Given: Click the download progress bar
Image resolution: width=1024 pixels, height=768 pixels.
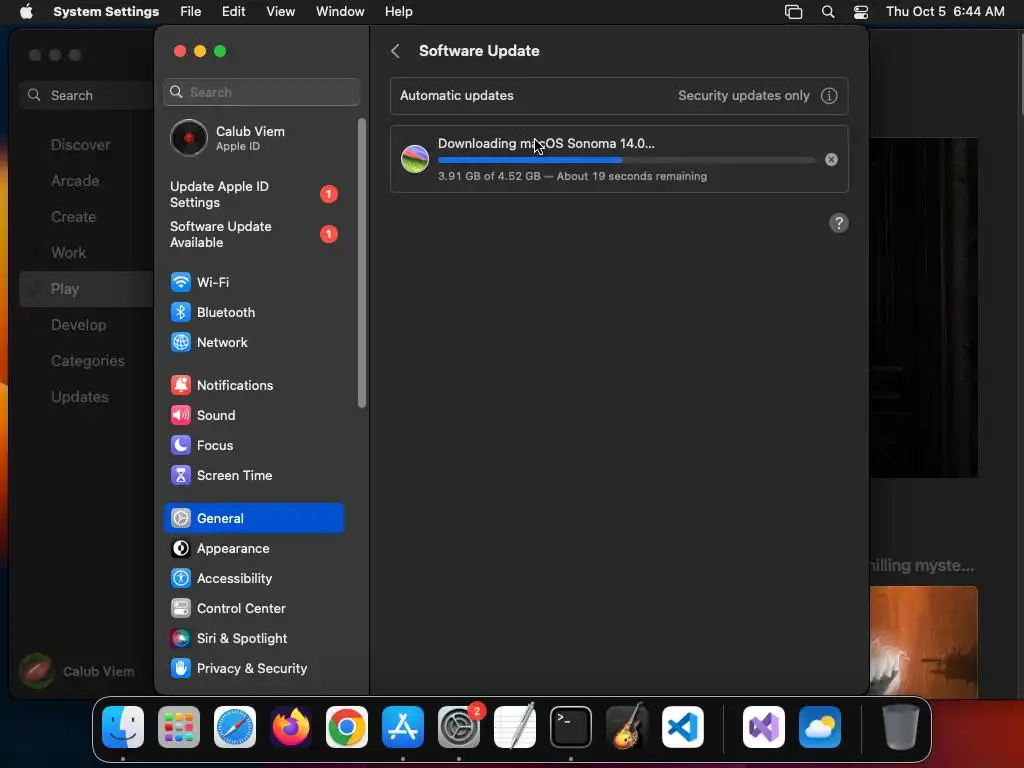Looking at the screenshot, I should (x=626, y=160).
